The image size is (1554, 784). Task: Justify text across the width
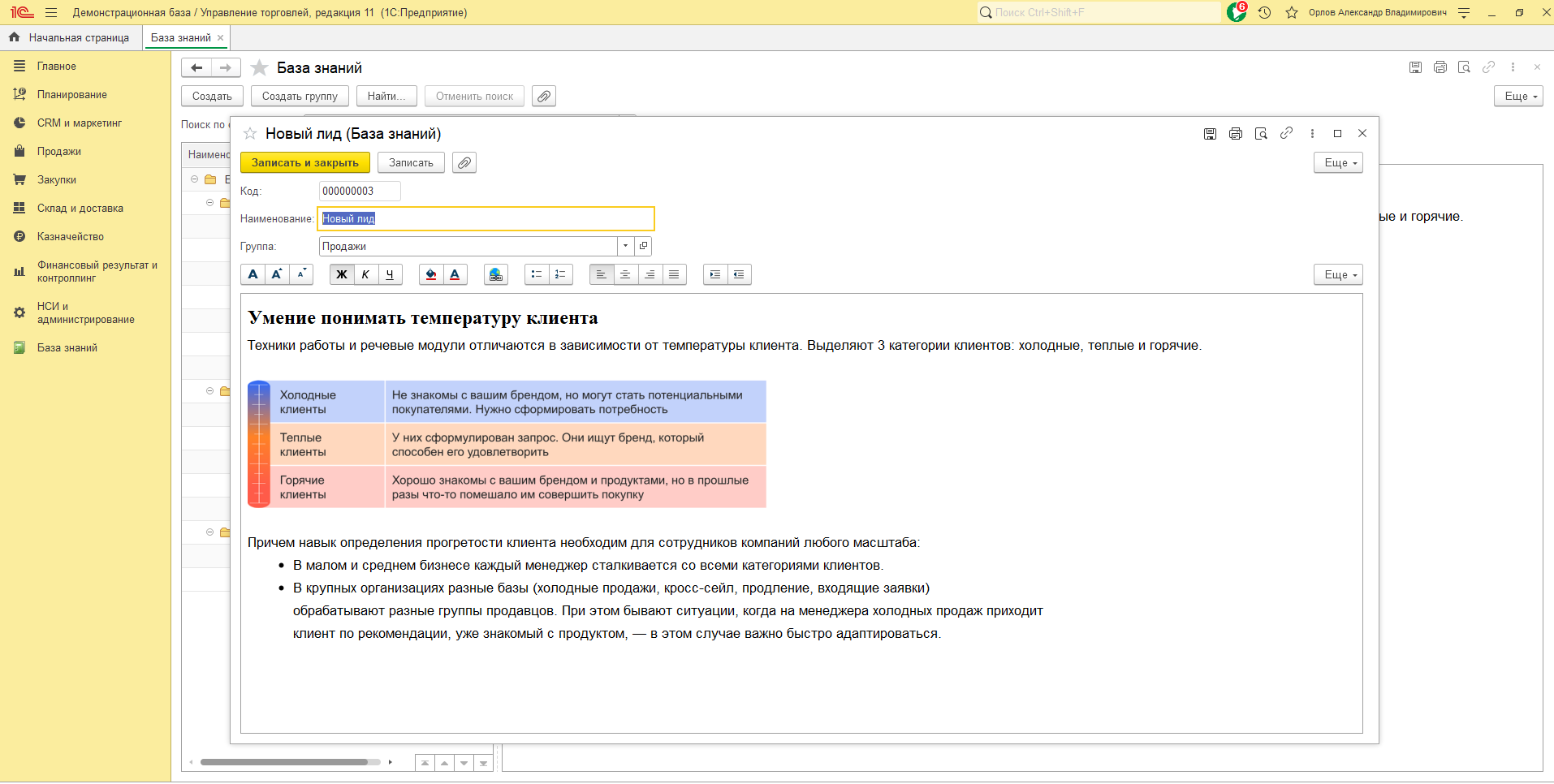point(675,274)
